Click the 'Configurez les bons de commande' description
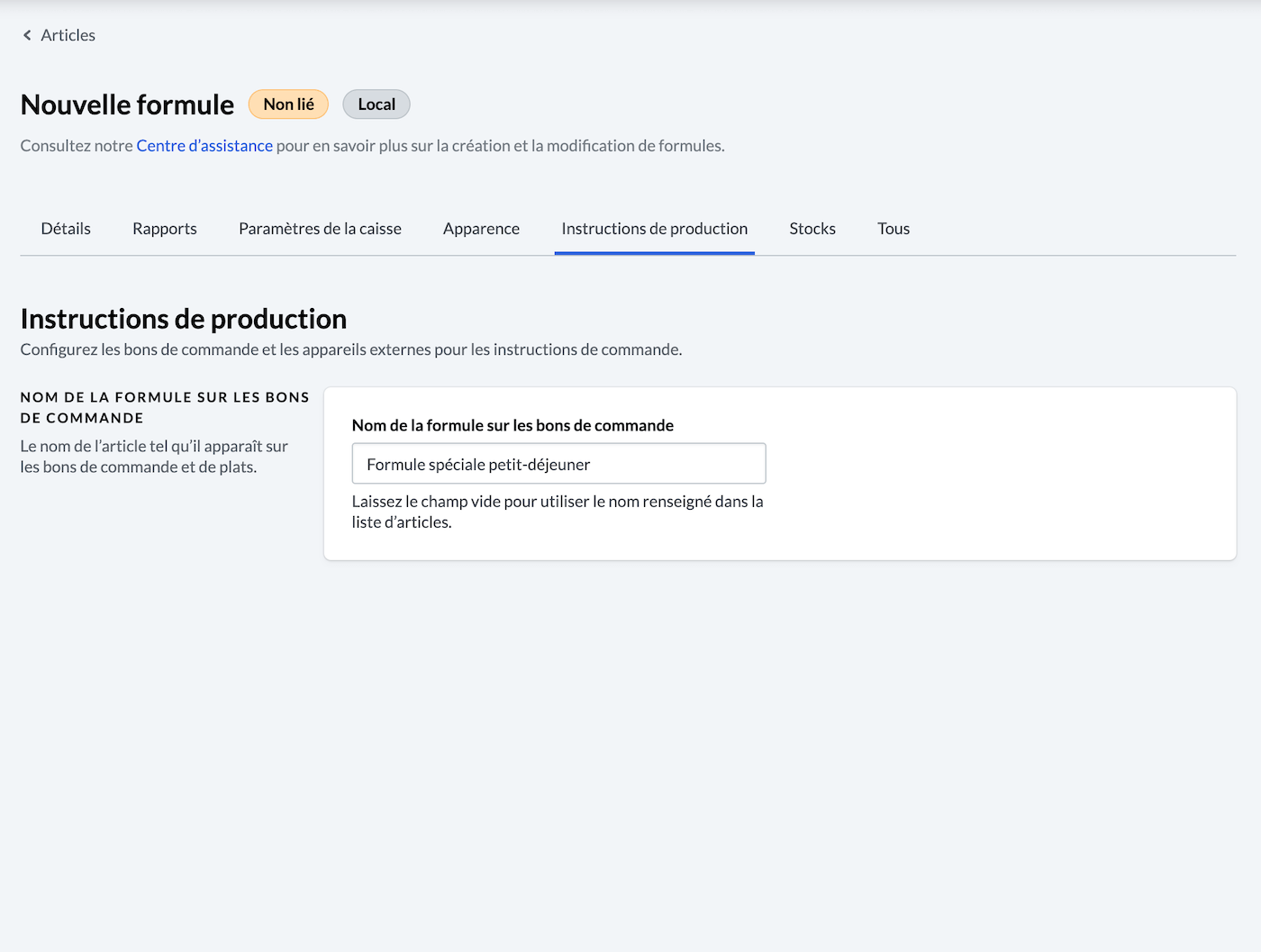 pos(351,349)
